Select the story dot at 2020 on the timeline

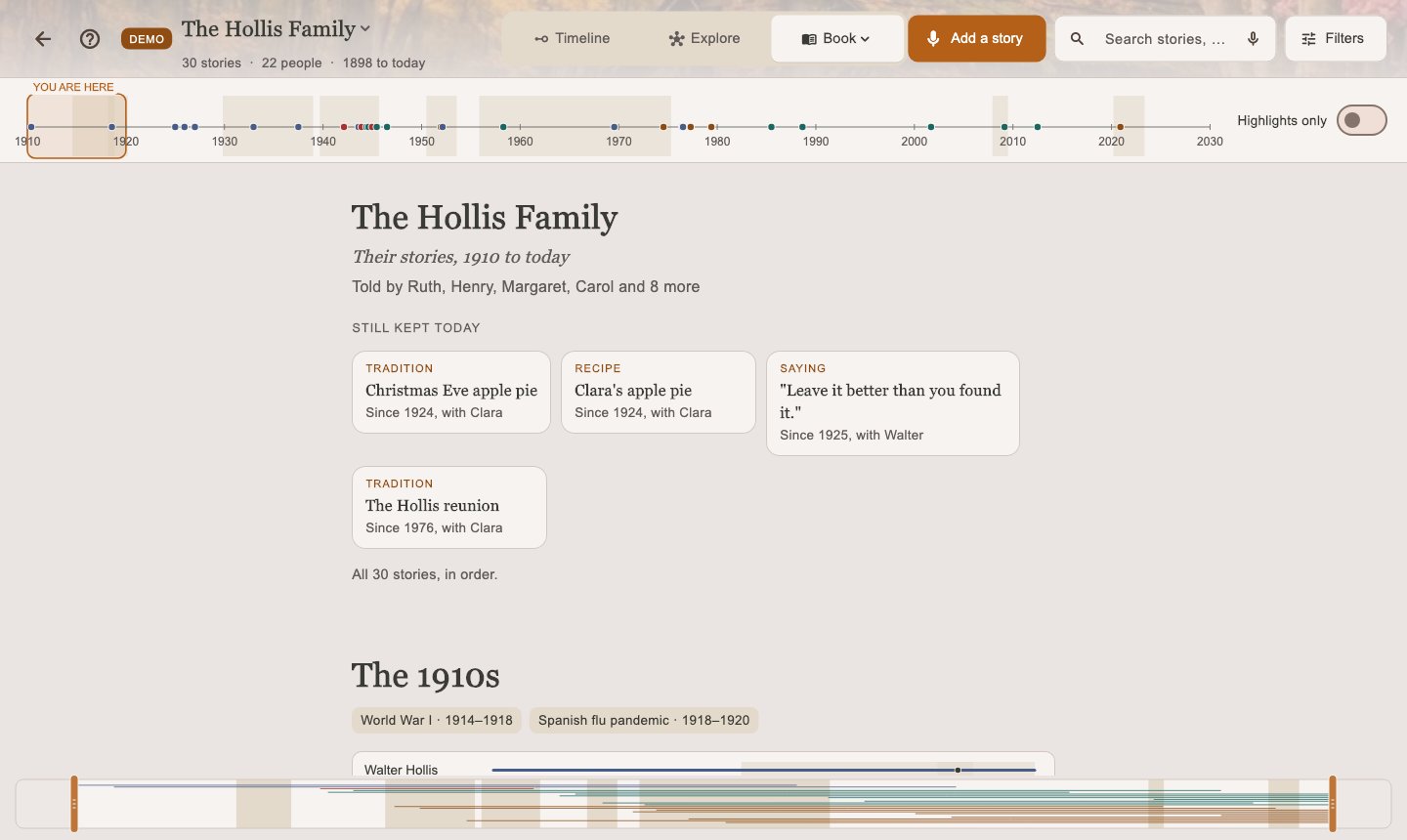(1120, 127)
